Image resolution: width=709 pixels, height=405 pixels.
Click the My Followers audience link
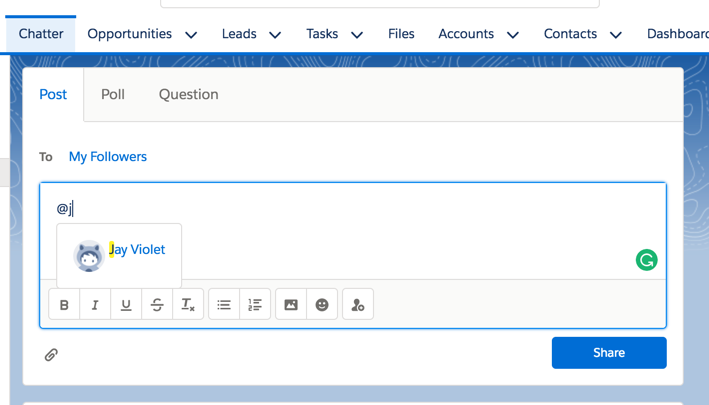pos(108,157)
